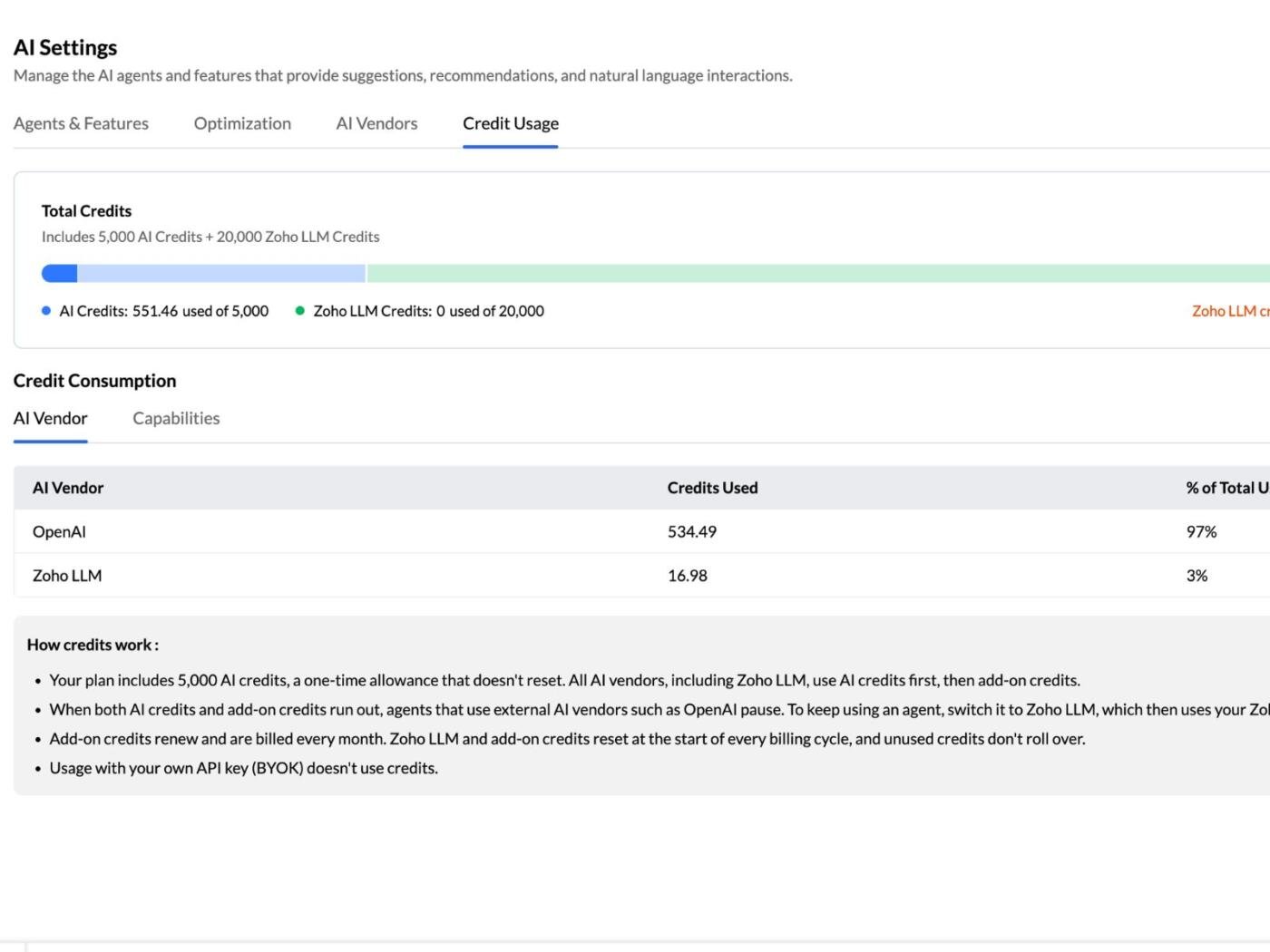The height and width of the screenshot is (952, 1270).
Task: Click the "AI Vendor" table column header
Action: coord(68,488)
